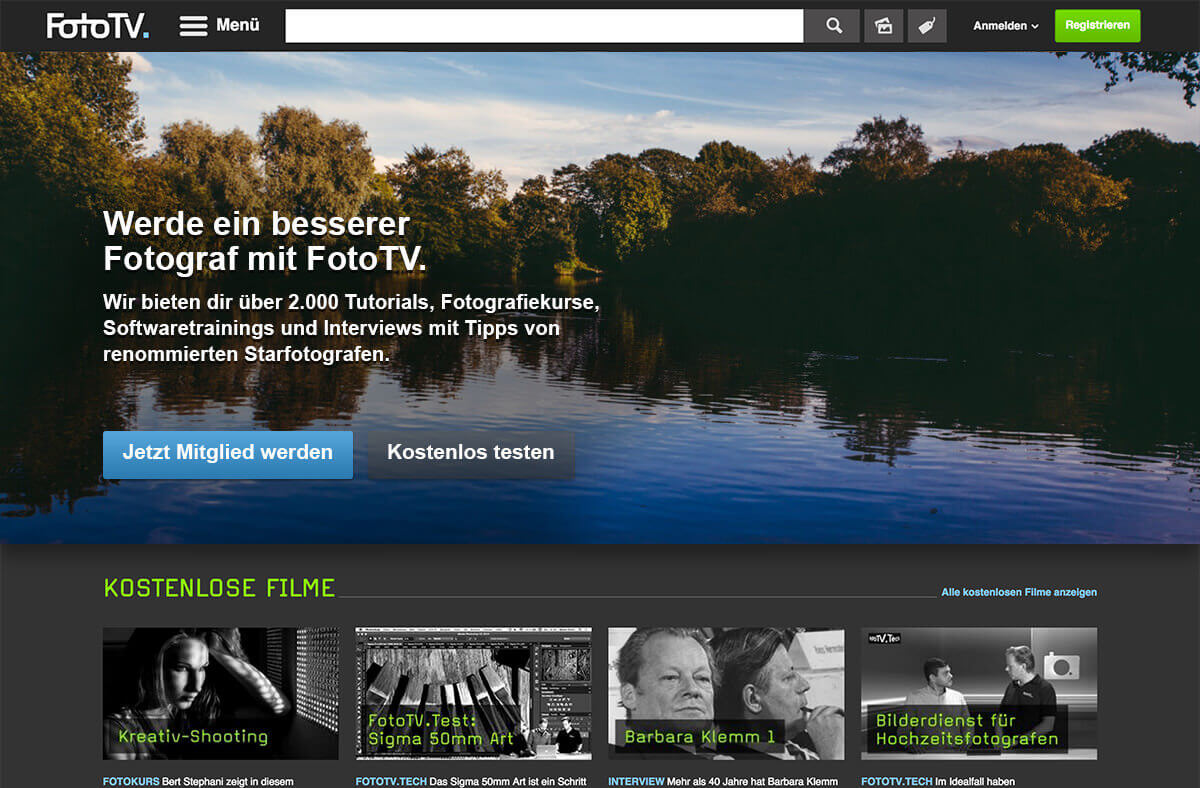Select "Jetzt Mitglied werden"
The width and height of the screenshot is (1200, 788).
[227, 452]
